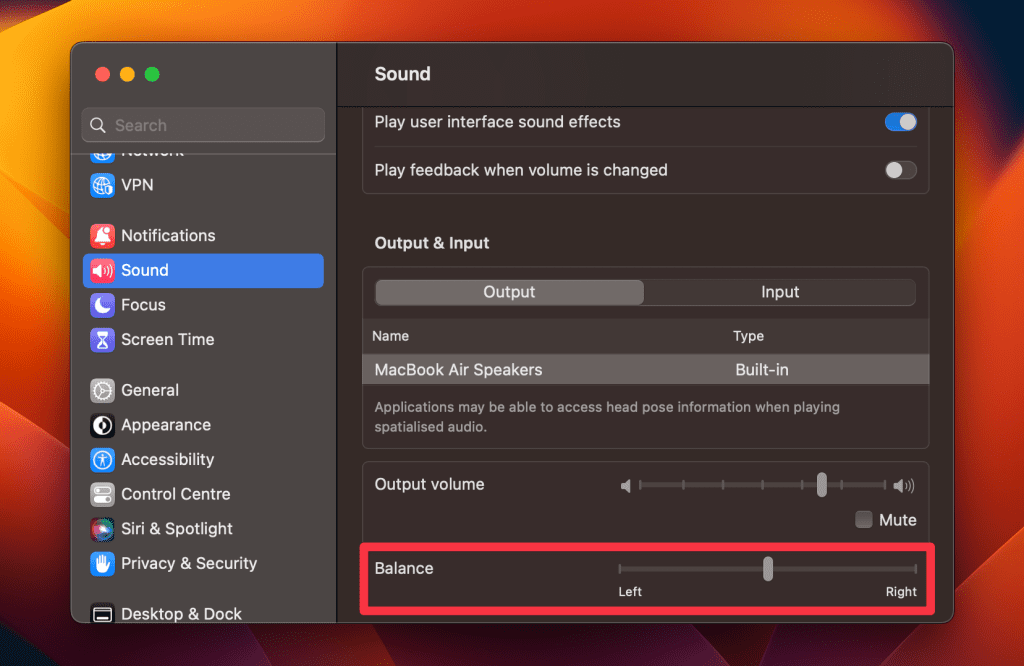Image resolution: width=1024 pixels, height=666 pixels.
Task: Click the Balance slider knob
Action: (x=768, y=568)
